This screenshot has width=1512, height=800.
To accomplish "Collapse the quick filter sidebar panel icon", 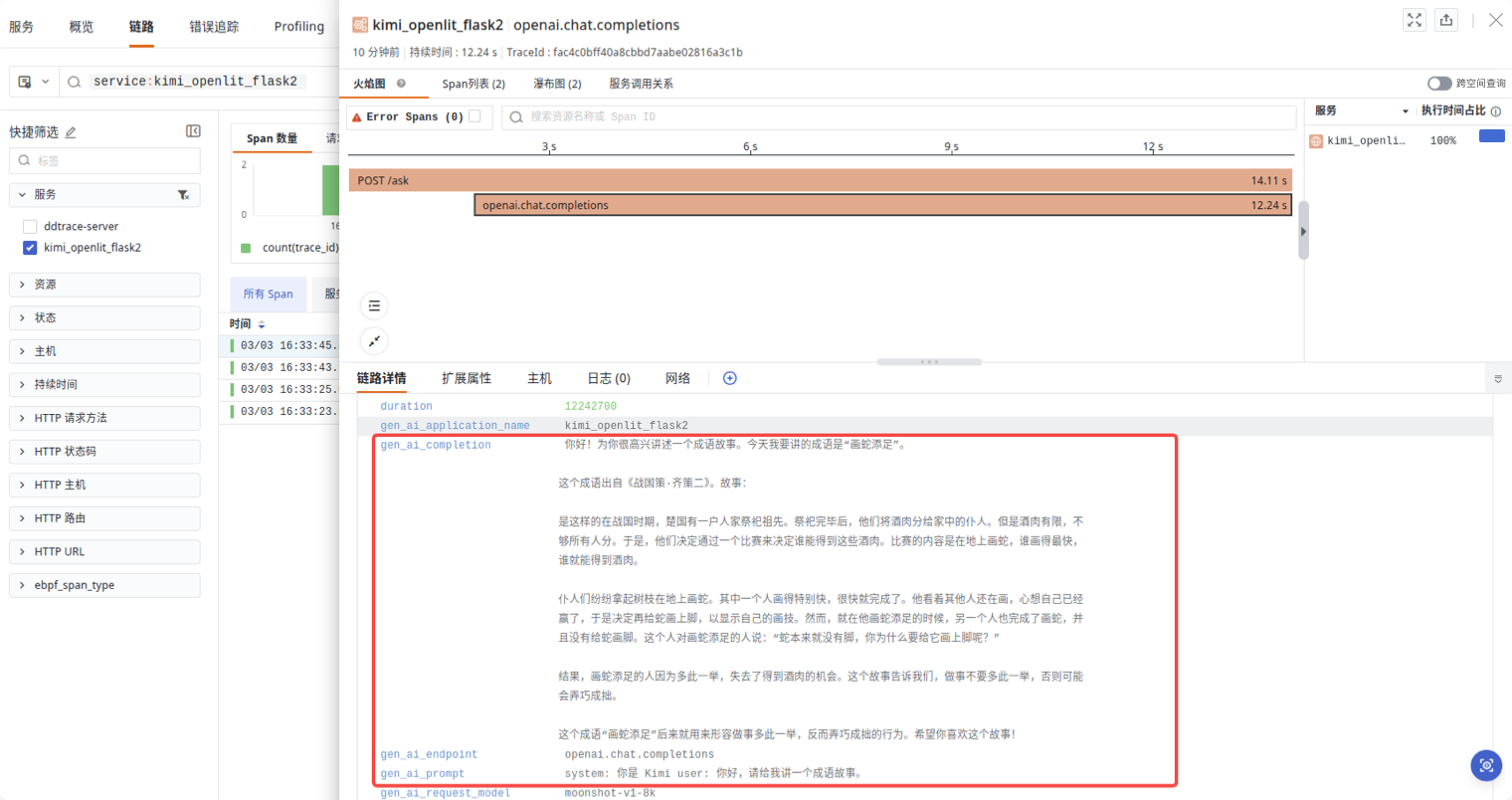I will pyautogui.click(x=193, y=131).
